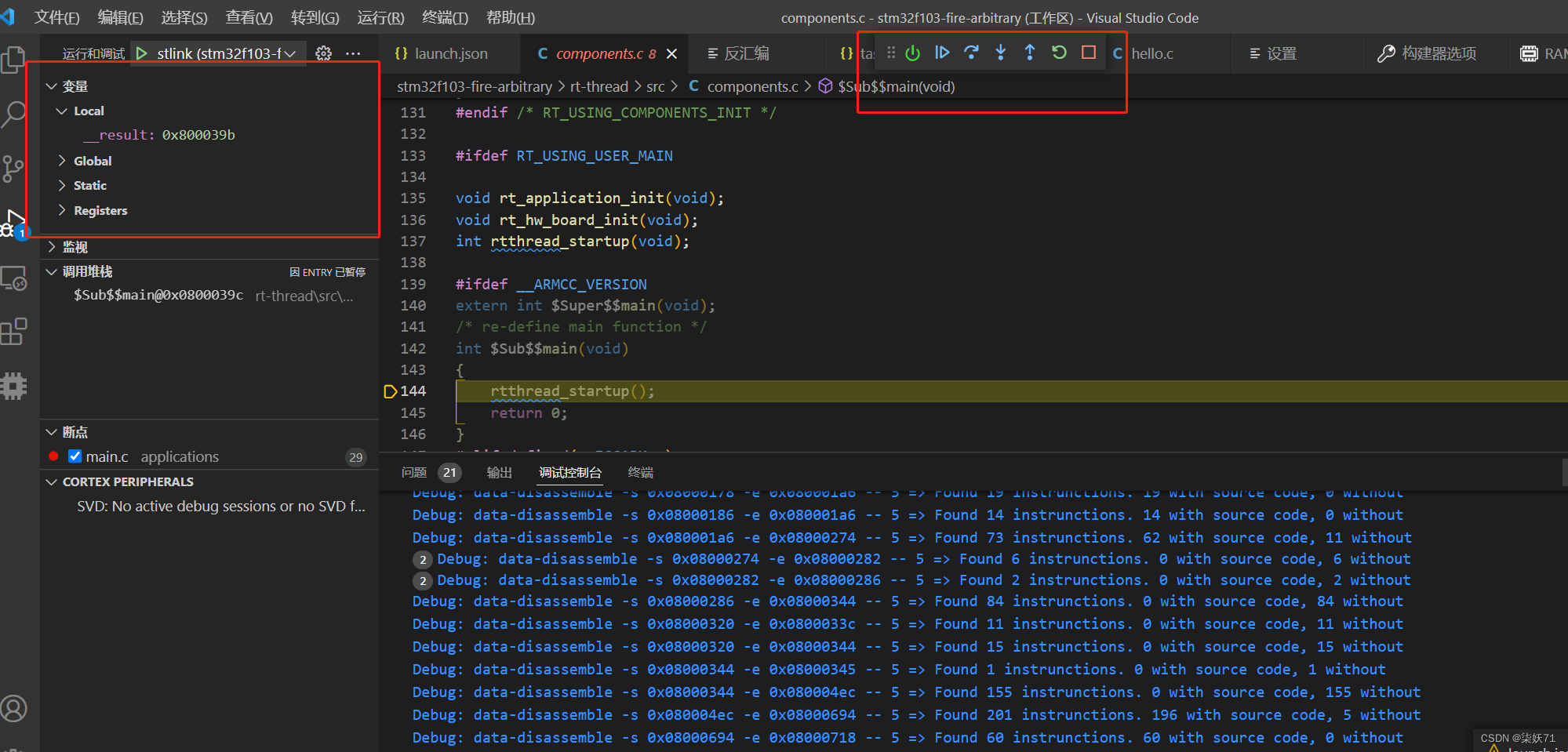Open the 查看(V) menu
This screenshot has height=752, width=1568.
click(x=249, y=17)
